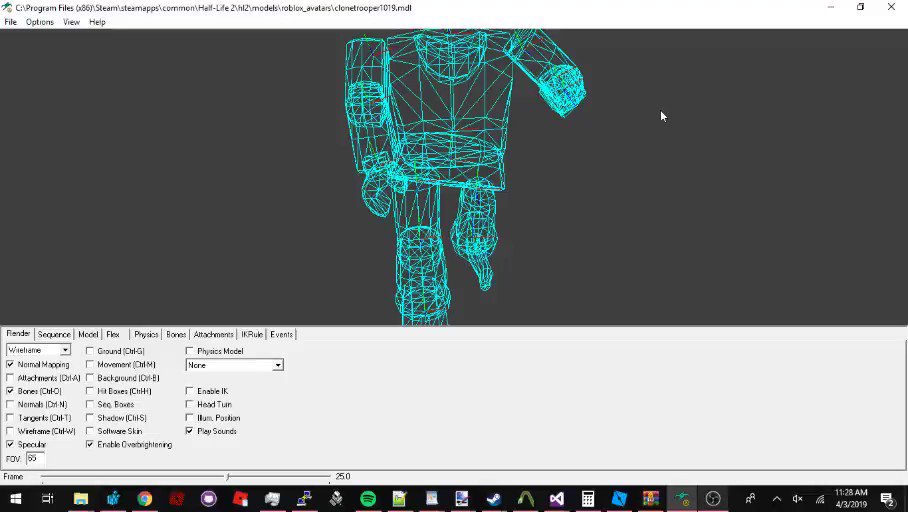
Task: Open the purple chat app taskbar icon
Action: tap(208, 498)
